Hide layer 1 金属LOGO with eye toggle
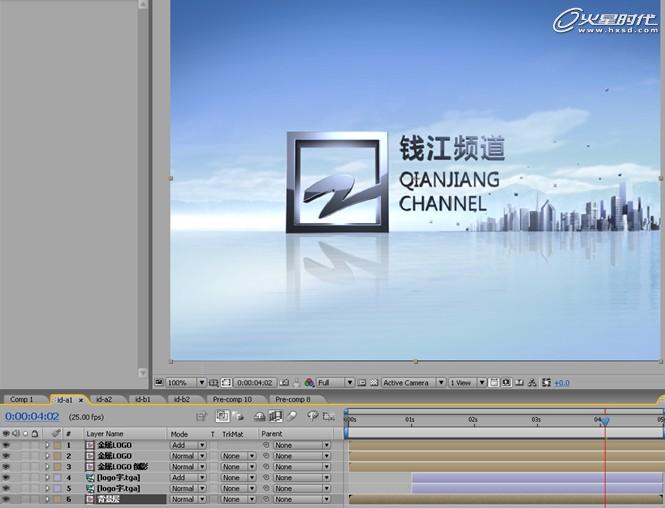Viewport: 665px width, 508px height. [6, 445]
